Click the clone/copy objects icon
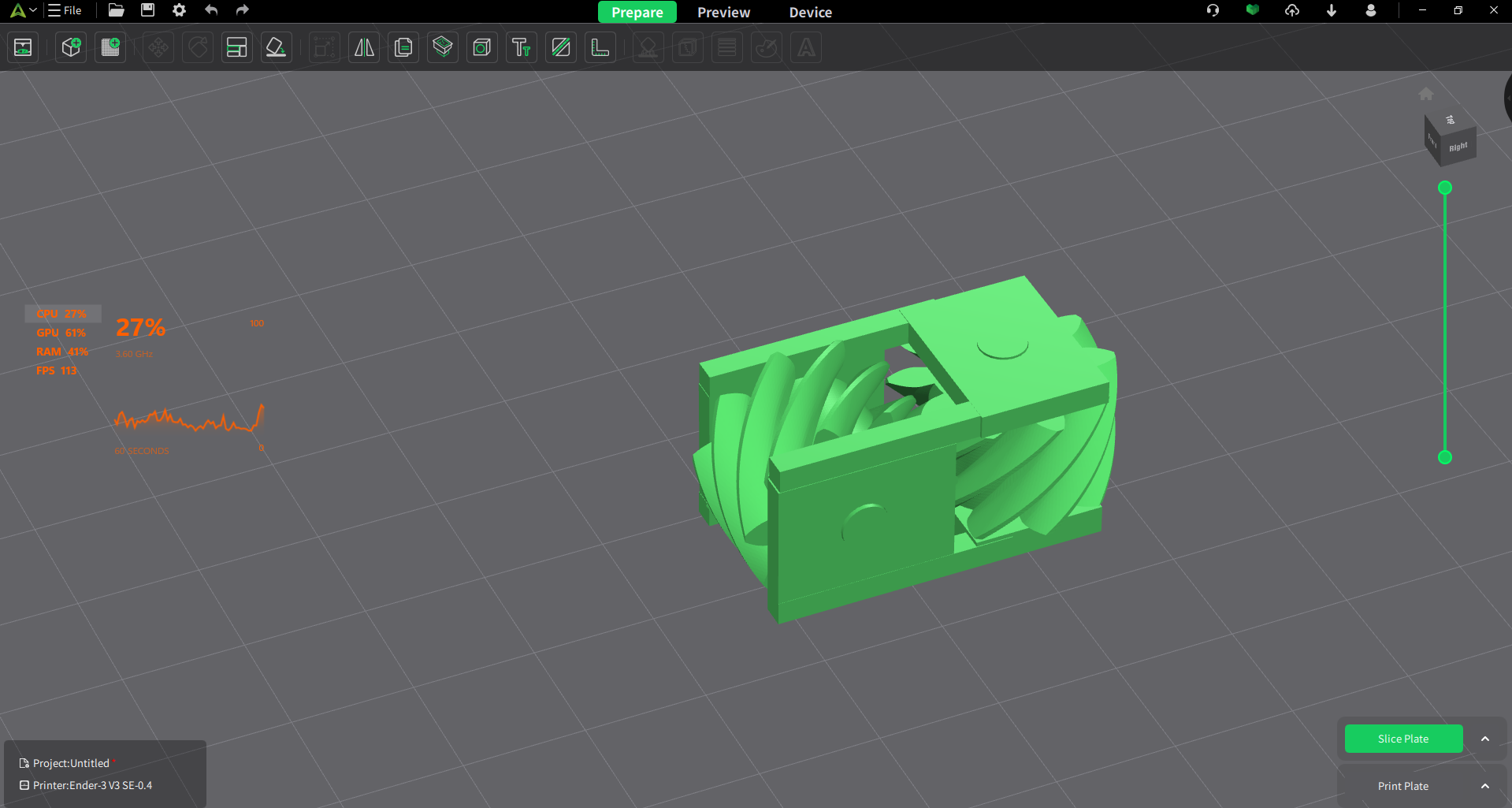Viewport: 1512px width, 808px height. tap(403, 48)
